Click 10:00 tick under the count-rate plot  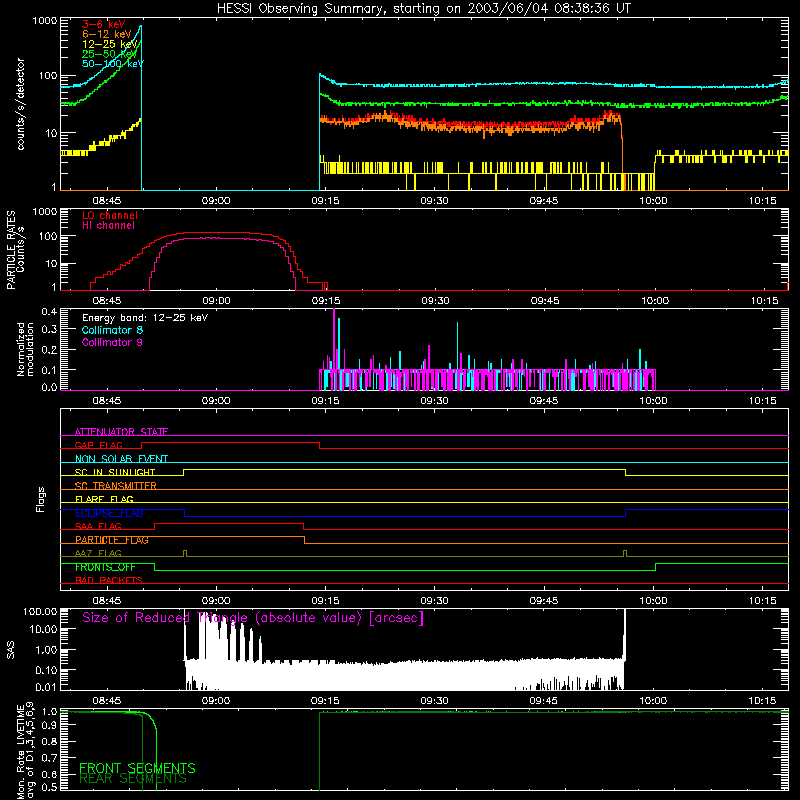653,201
